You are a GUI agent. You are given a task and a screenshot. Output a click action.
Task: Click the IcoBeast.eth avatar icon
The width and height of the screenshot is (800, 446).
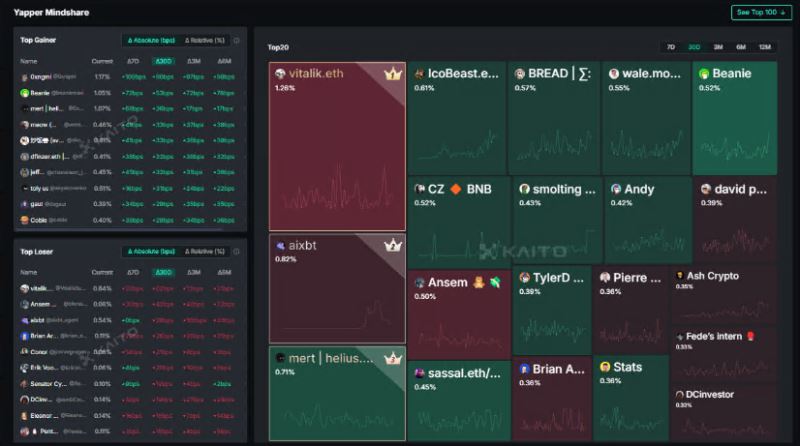pyautogui.click(x=418, y=74)
